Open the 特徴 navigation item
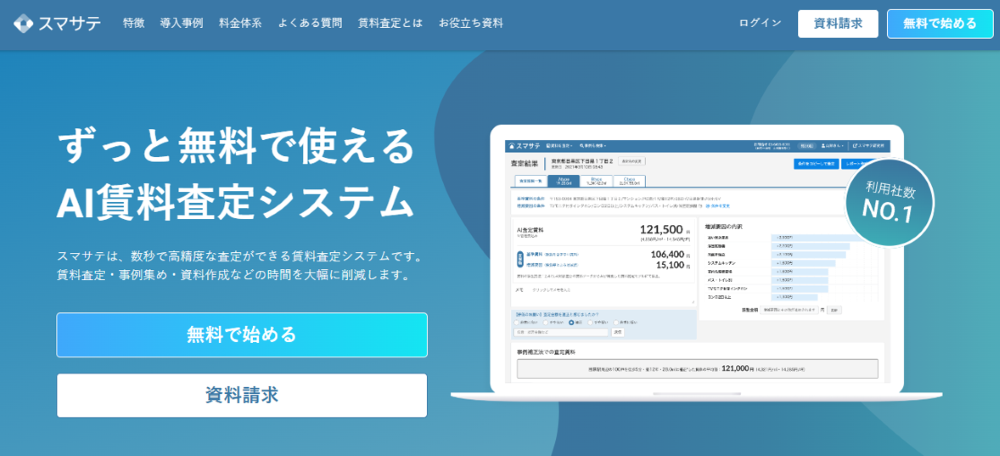 point(134,24)
